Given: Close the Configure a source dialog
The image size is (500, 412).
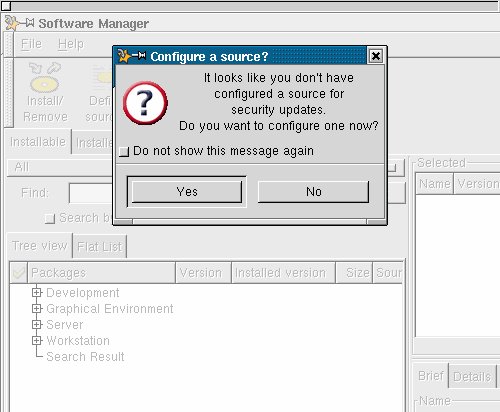Looking at the screenshot, I should (376, 56).
